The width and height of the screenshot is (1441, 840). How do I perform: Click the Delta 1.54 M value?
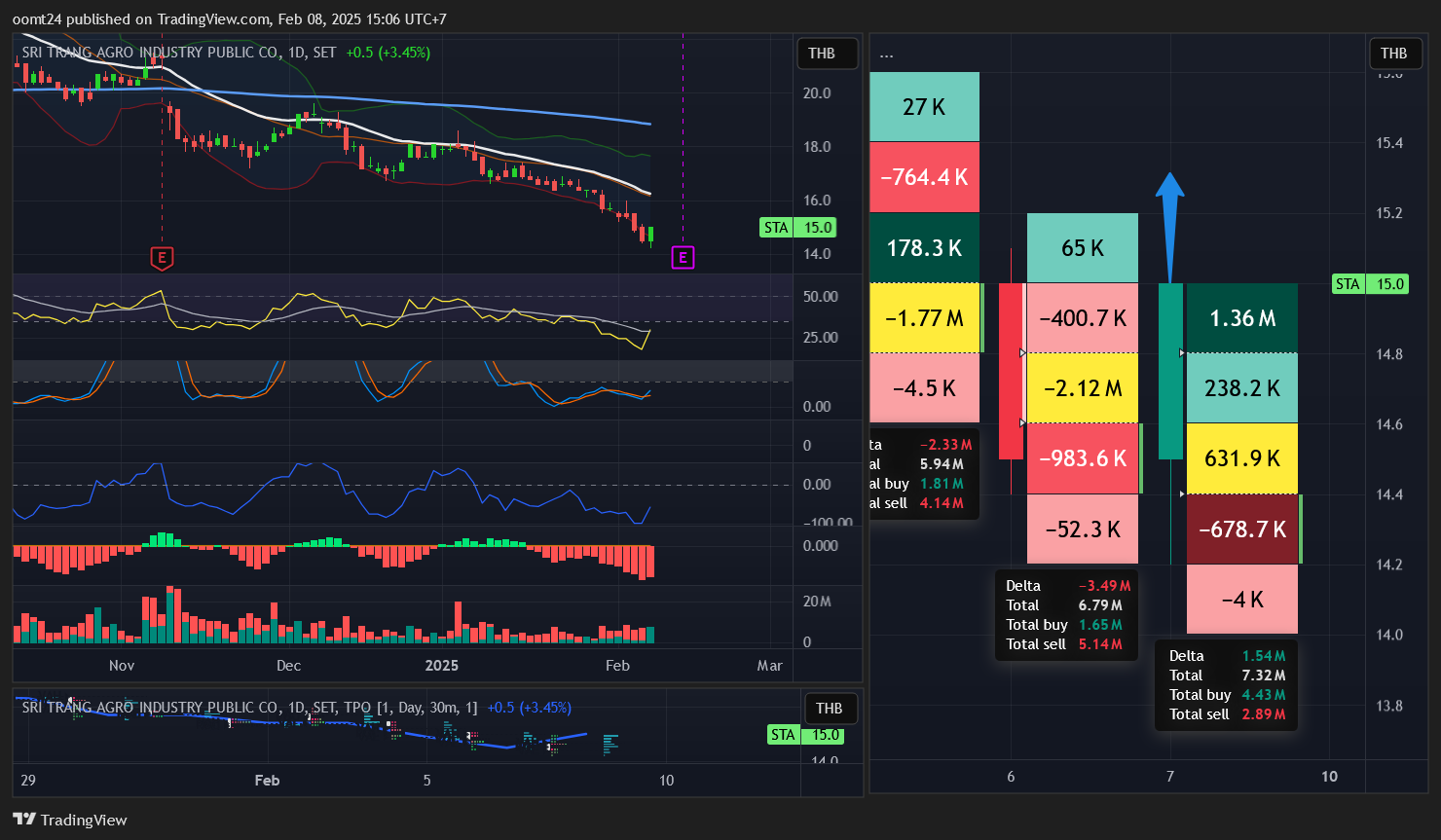pyautogui.click(x=1264, y=656)
